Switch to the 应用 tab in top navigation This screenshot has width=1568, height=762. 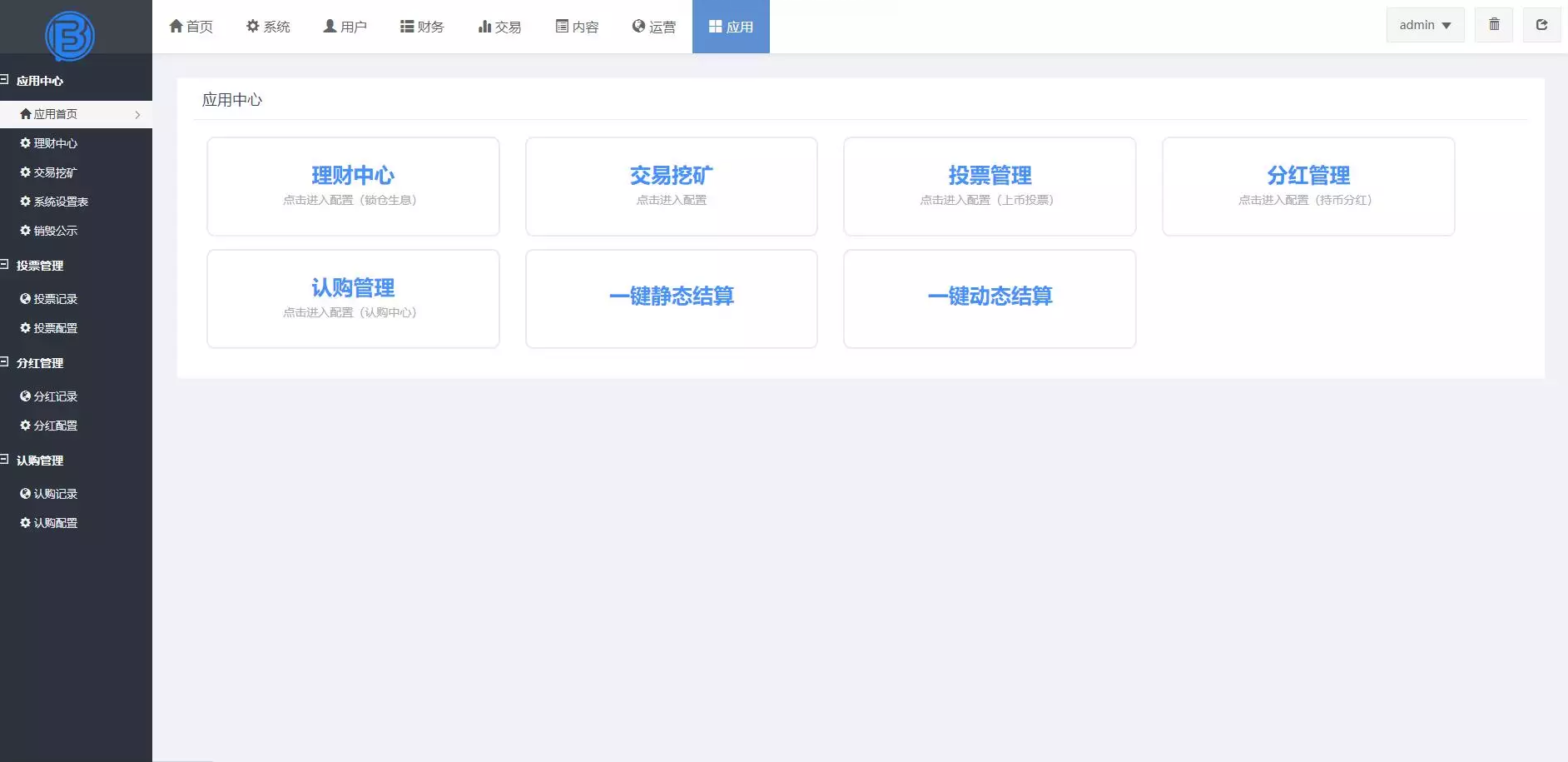(x=730, y=26)
